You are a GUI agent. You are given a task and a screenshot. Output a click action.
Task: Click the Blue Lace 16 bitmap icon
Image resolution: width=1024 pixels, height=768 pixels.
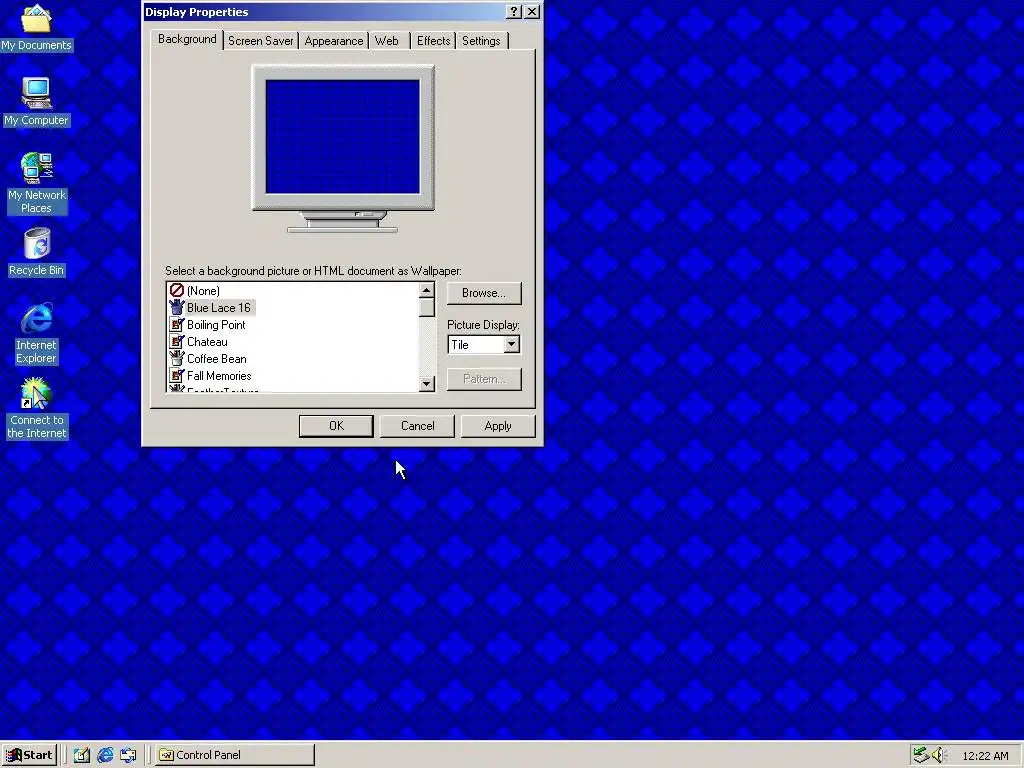[176, 308]
